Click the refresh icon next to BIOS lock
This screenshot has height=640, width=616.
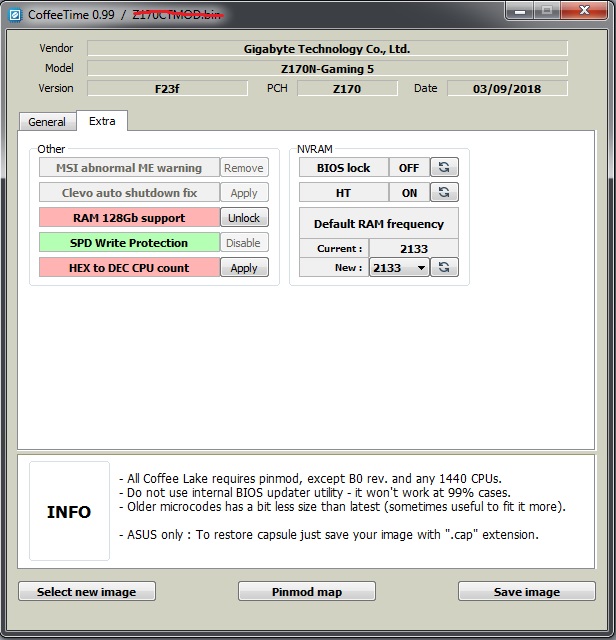(444, 167)
